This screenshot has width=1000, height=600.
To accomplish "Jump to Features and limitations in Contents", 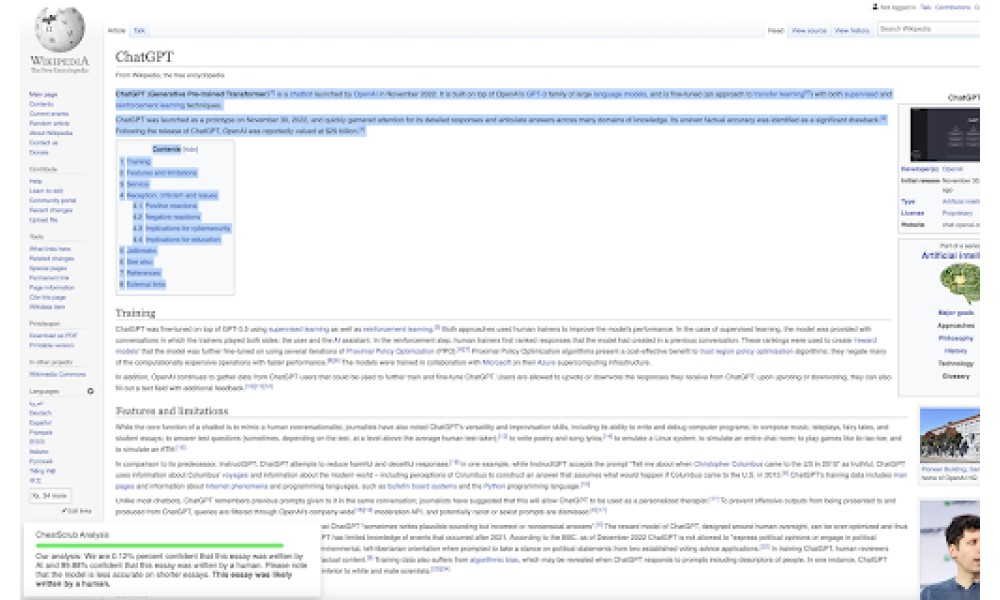I will point(161,173).
